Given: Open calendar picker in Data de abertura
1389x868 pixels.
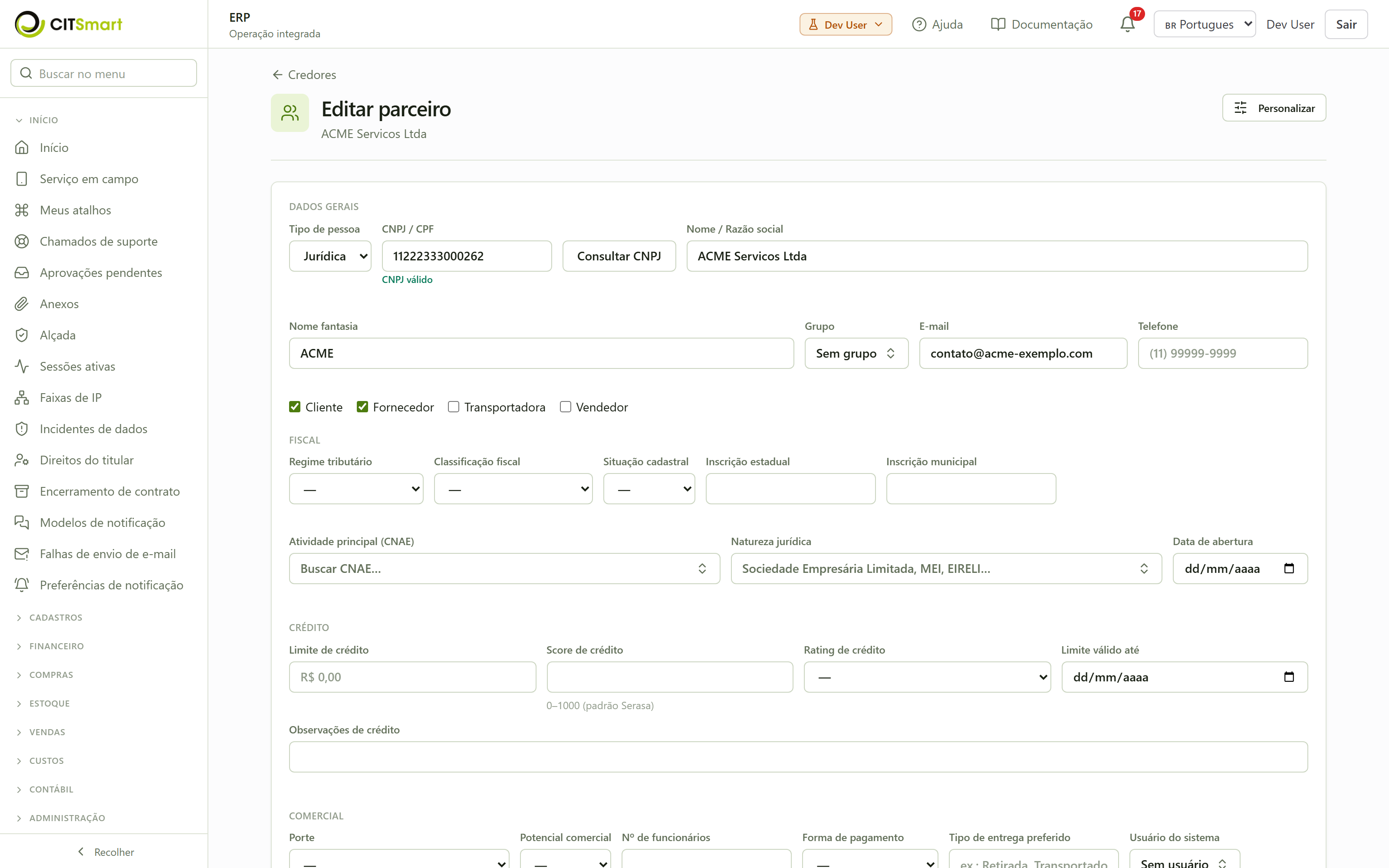Looking at the screenshot, I should 1289,569.
